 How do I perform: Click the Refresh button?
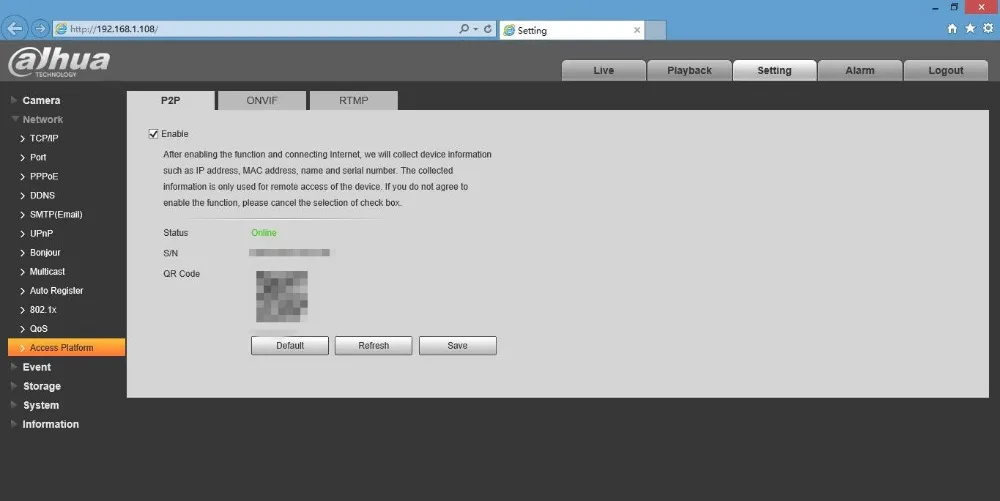[x=374, y=345]
